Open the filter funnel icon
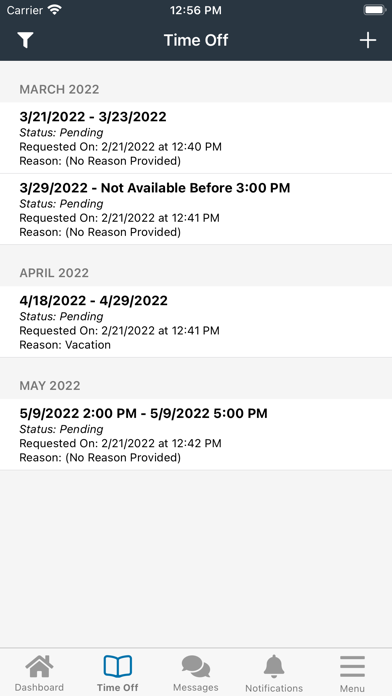The height and width of the screenshot is (696, 392). point(26,40)
